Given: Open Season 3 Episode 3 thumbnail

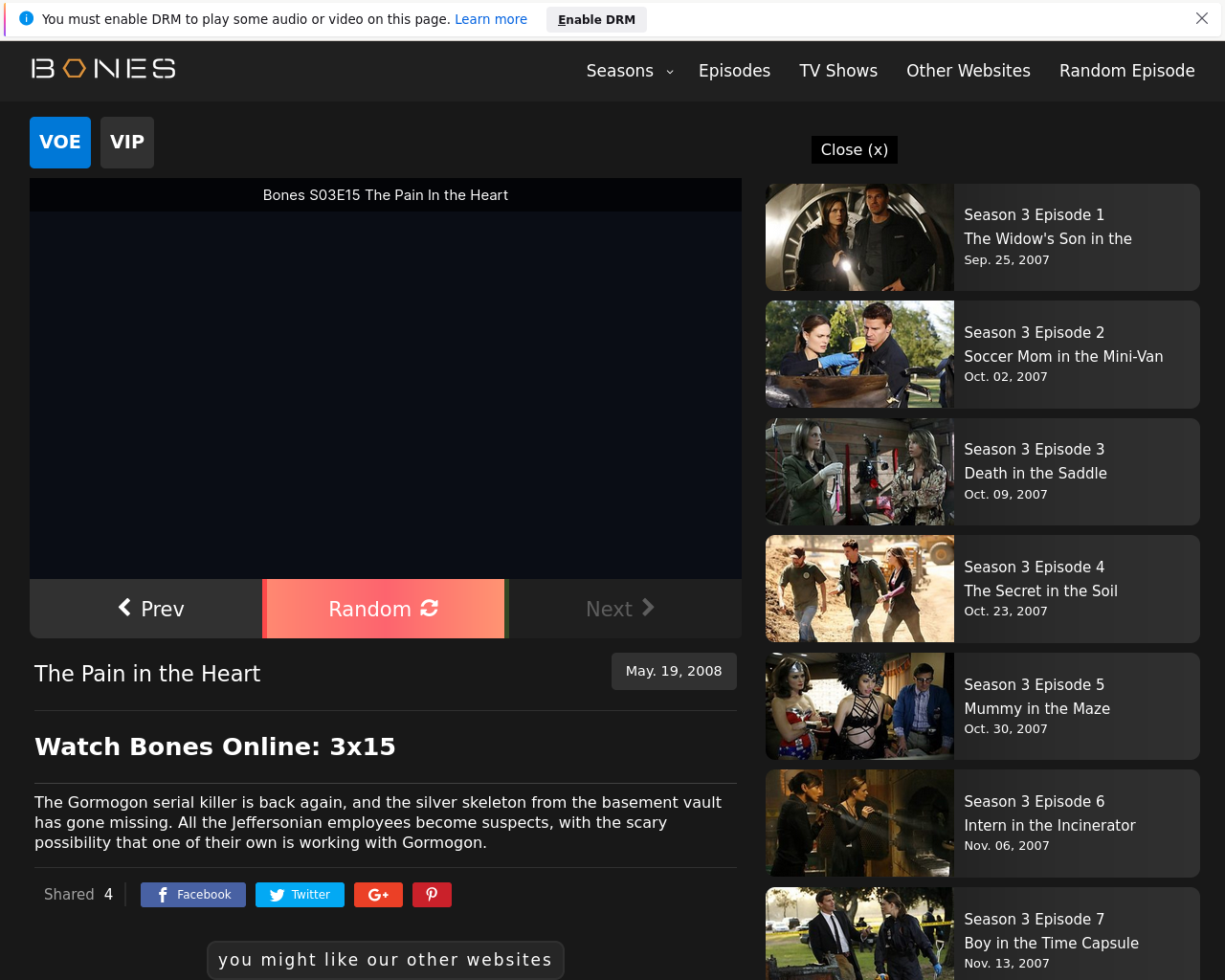Looking at the screenshot, I should click(x=859, y=472).
